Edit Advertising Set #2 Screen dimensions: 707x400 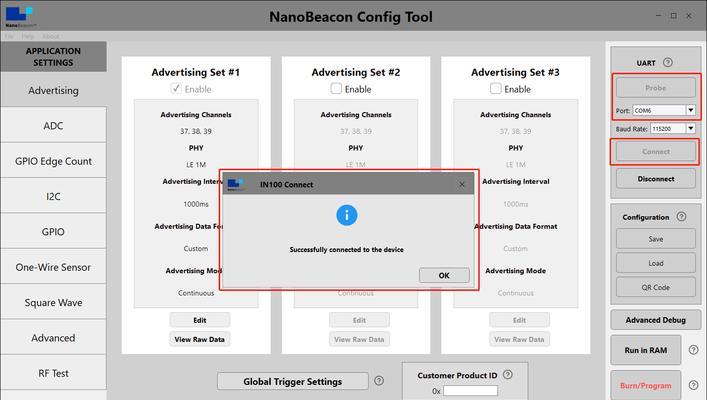pos(359,320)
